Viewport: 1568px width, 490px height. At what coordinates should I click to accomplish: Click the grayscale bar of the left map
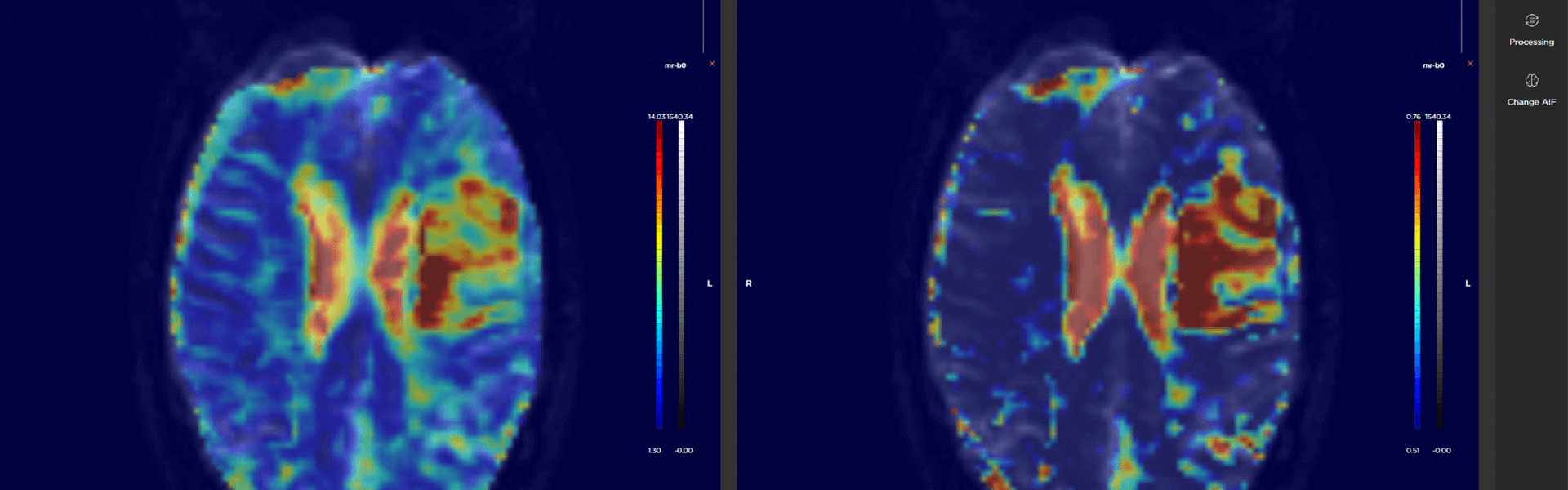pos(681,274)
